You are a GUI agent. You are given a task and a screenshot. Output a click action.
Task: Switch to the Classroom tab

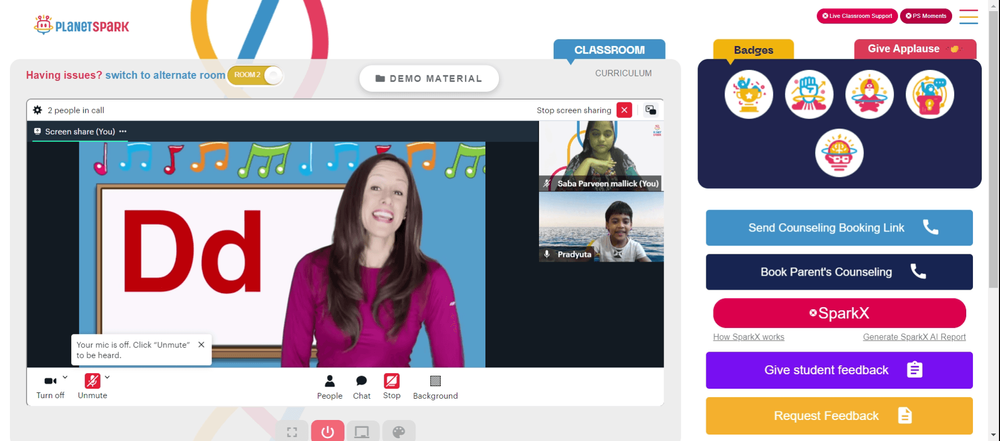click(609, 50)
